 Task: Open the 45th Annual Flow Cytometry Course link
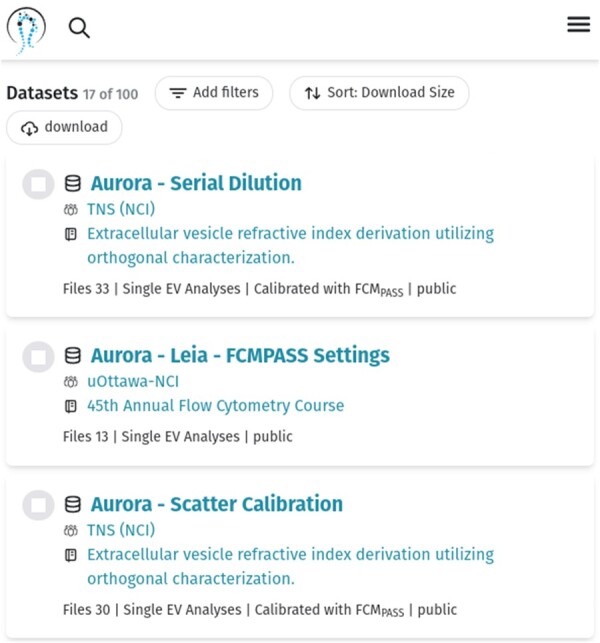215,406
